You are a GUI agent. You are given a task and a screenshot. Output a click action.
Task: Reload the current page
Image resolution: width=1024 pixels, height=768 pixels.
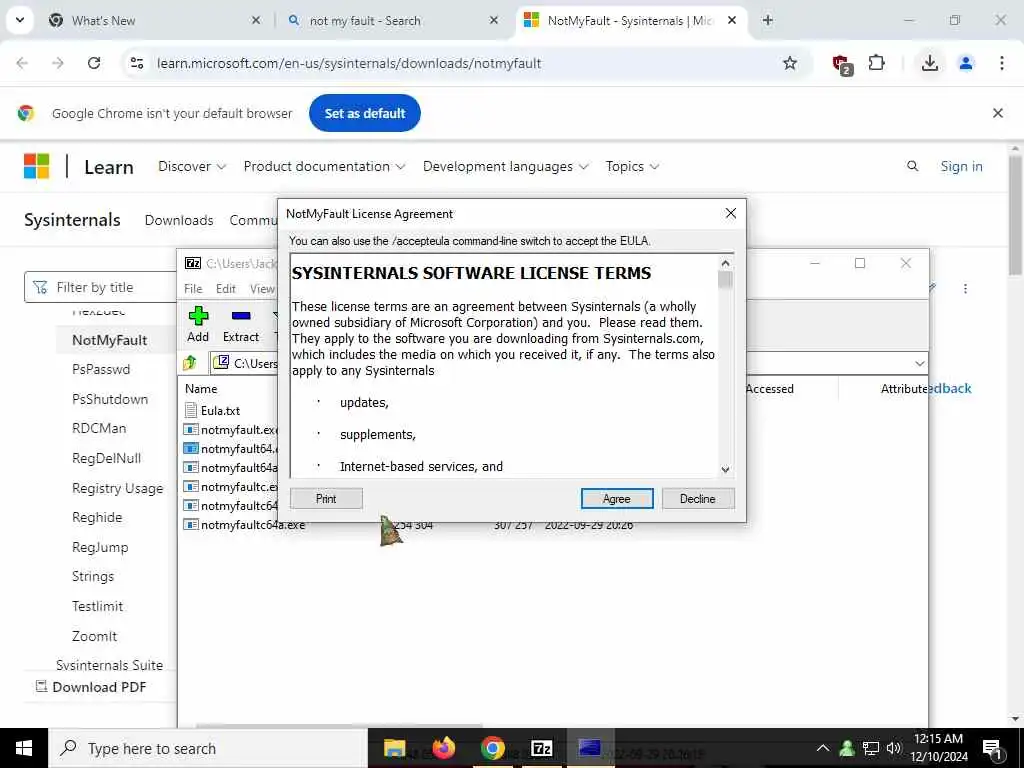tap(94, 63)
